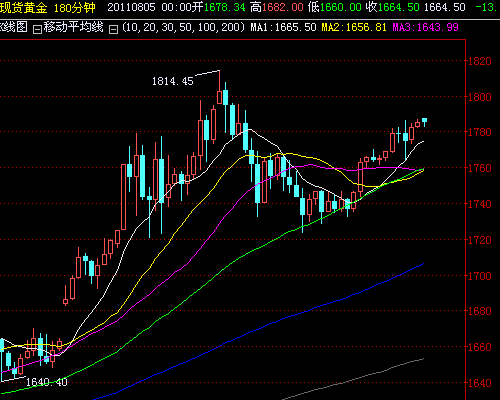This screenshot has height=400, width=500.
Task: Click the 1720 price axis label
Action: (480, 240)
